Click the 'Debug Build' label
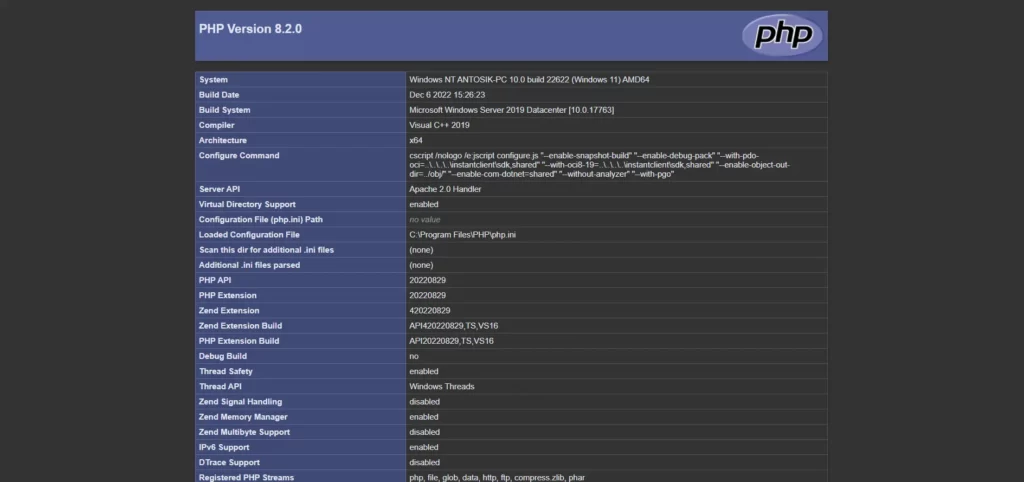1024x482 pixels. point(223,356)
